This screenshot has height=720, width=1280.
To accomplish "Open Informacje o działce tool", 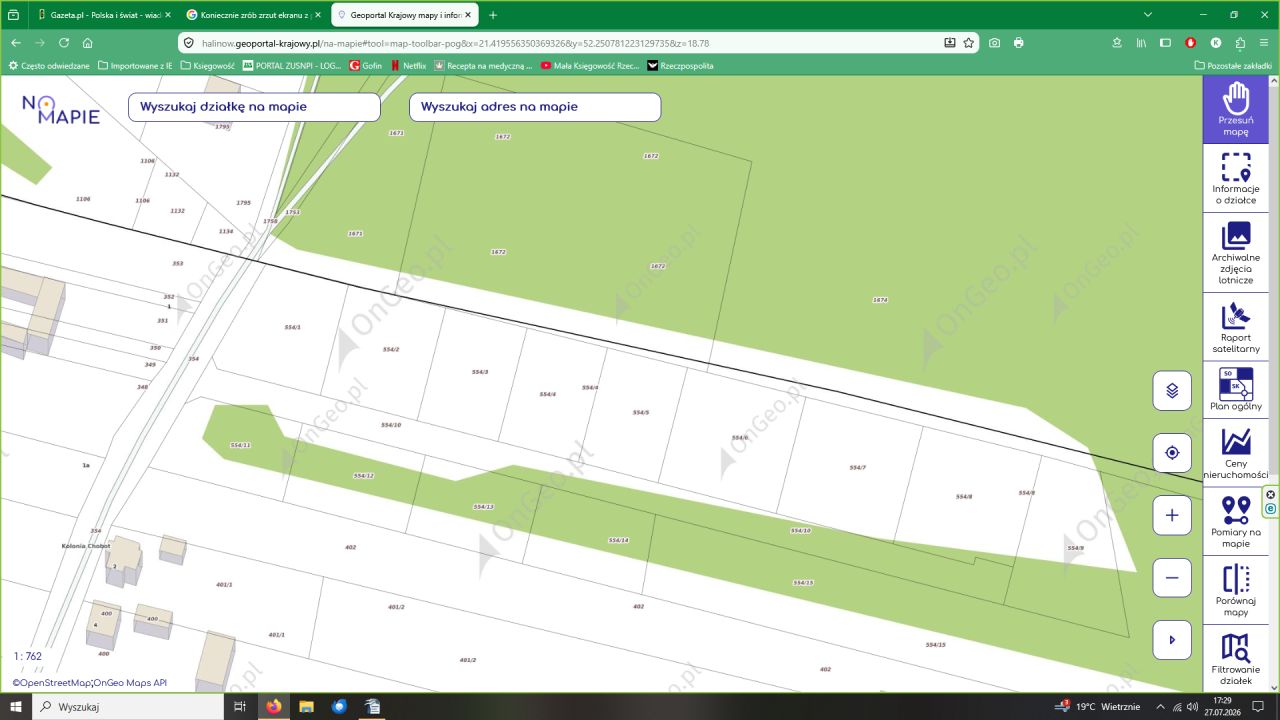I will click(1235, 178).
